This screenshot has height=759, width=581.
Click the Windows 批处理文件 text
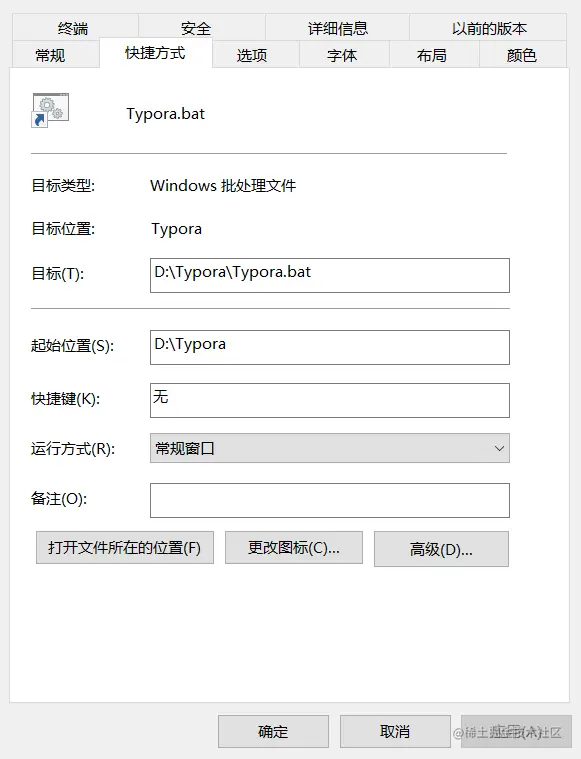point(223,186)
